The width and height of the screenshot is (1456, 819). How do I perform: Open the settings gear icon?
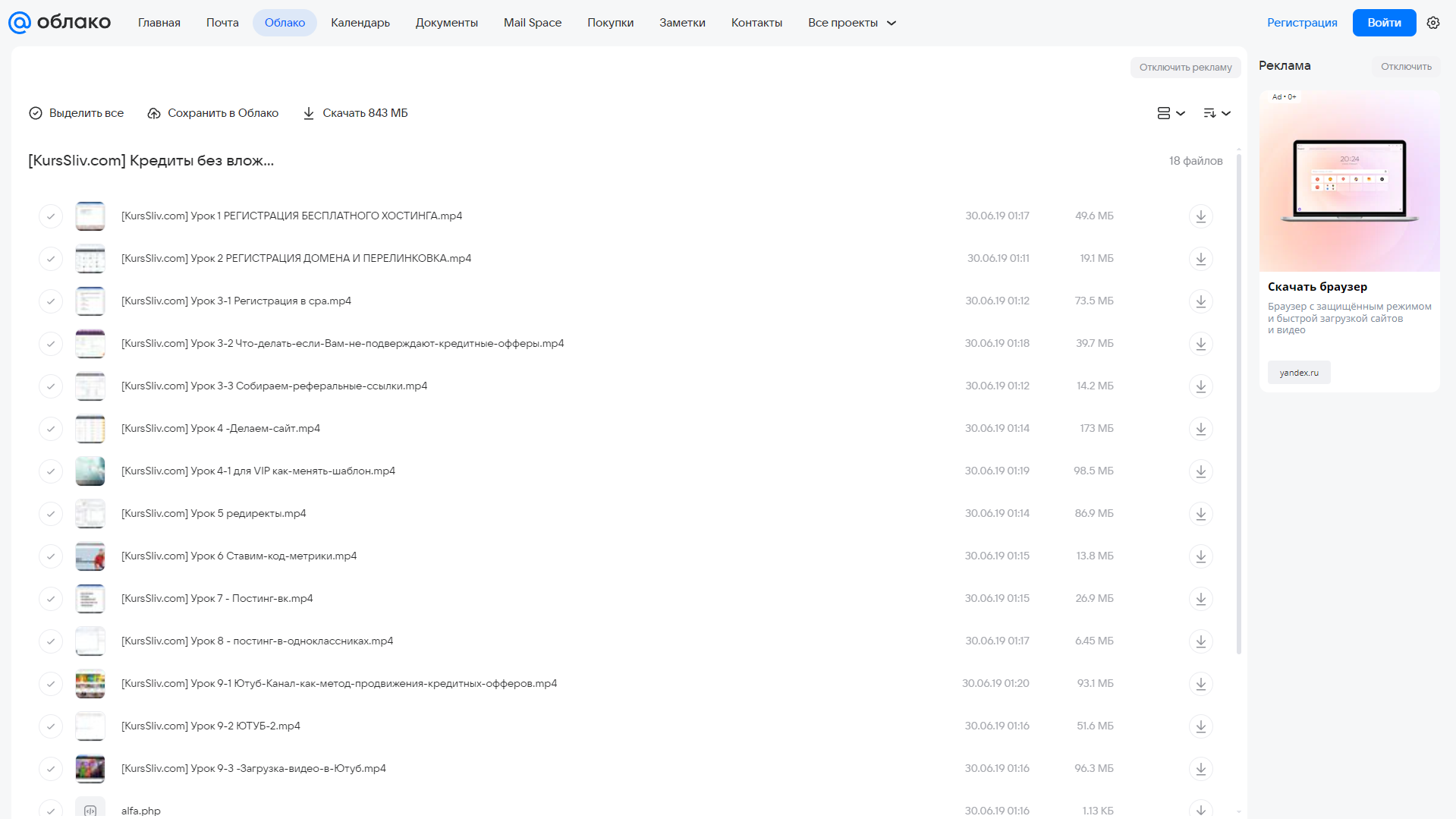point(1433,23)
